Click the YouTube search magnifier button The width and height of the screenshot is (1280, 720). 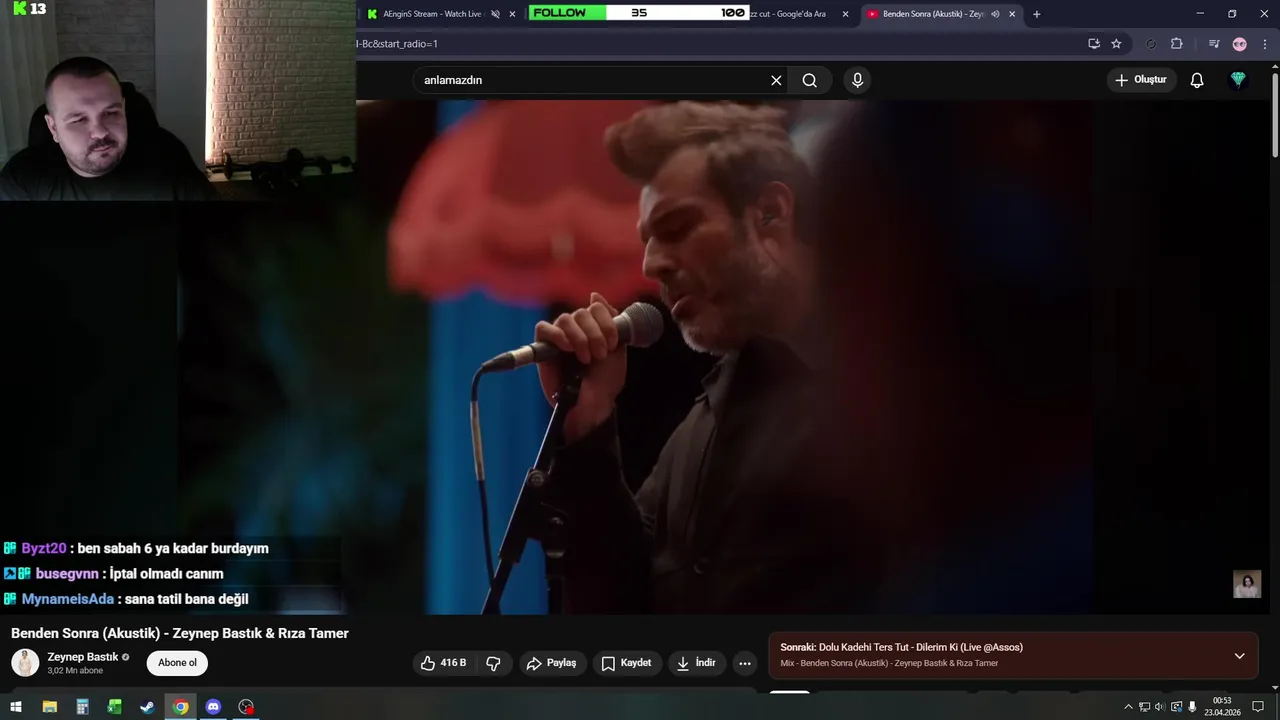coord(810,80)
